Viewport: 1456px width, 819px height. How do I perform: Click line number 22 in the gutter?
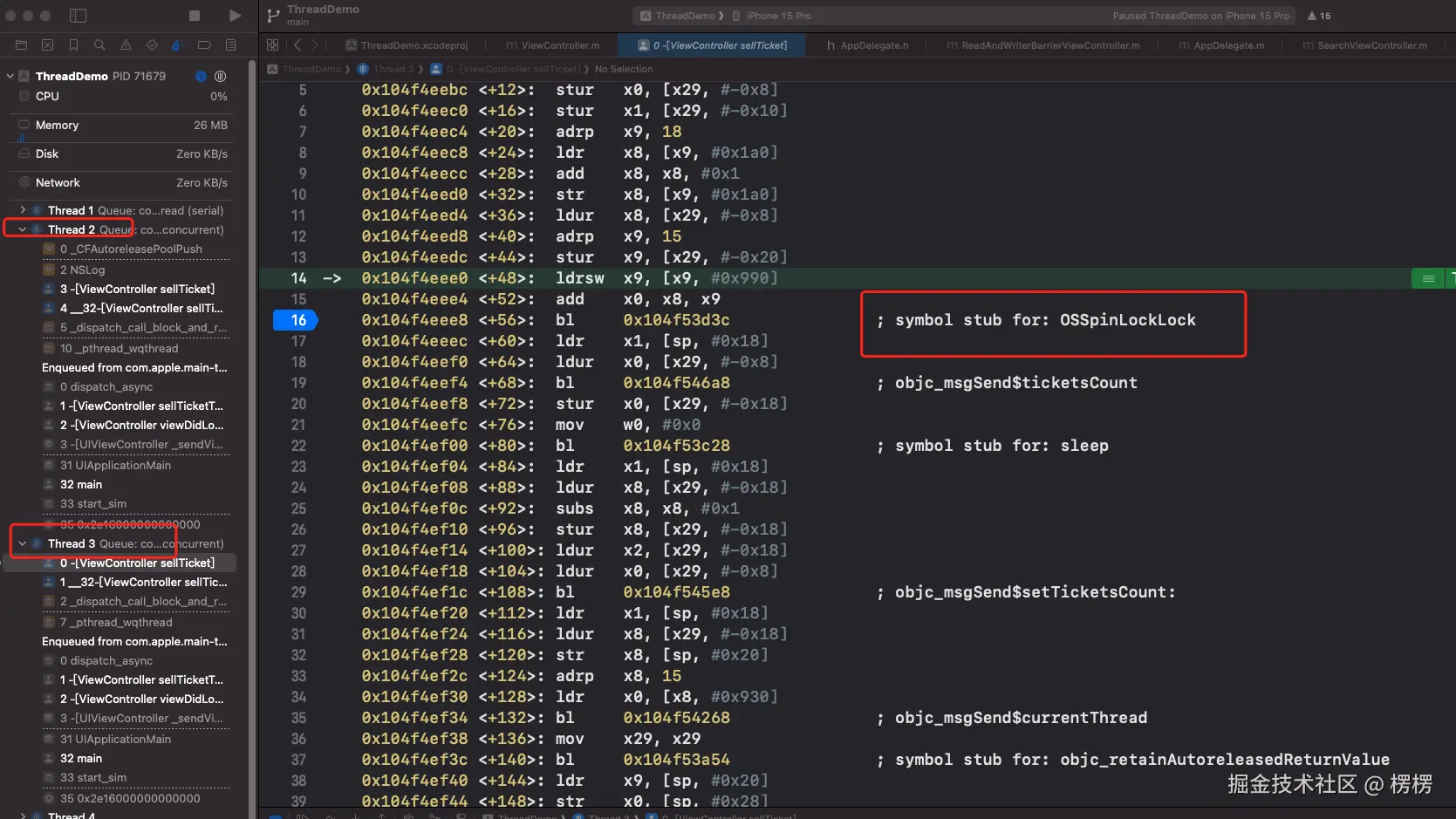(x=298, y=446)
